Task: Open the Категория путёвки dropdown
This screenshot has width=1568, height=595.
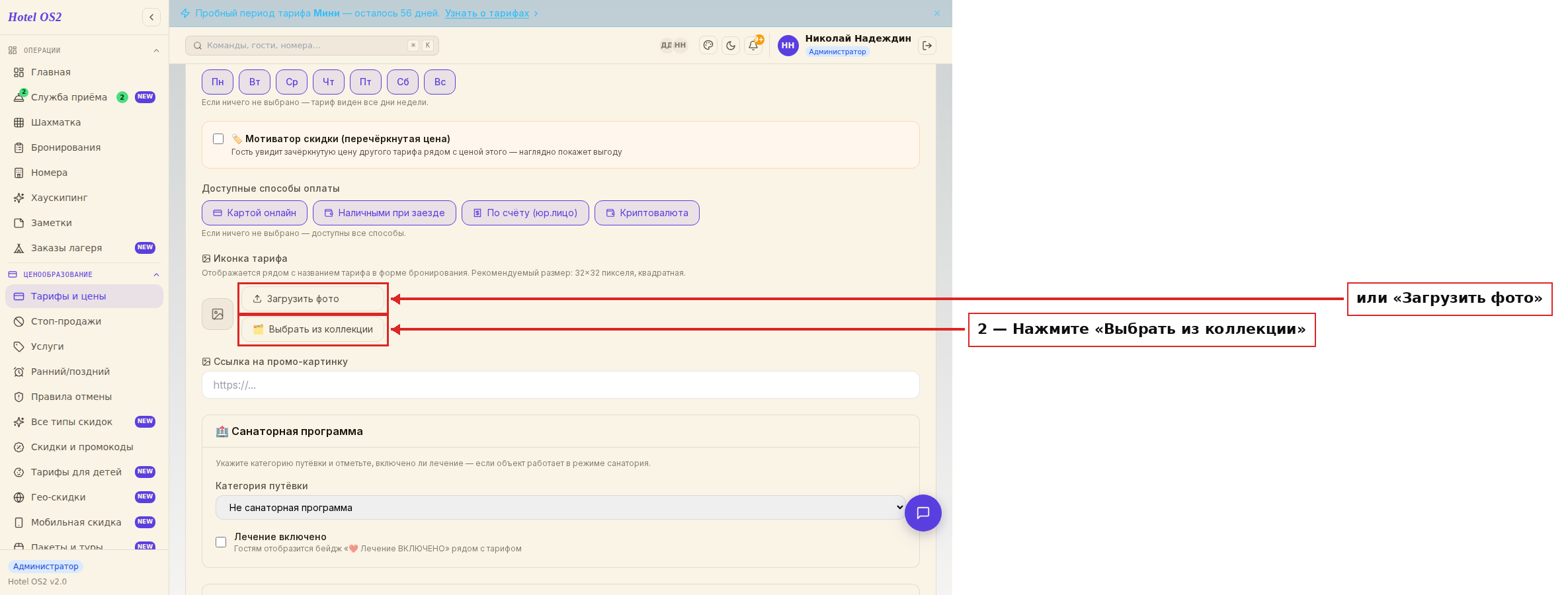Action: click(561, 508)
